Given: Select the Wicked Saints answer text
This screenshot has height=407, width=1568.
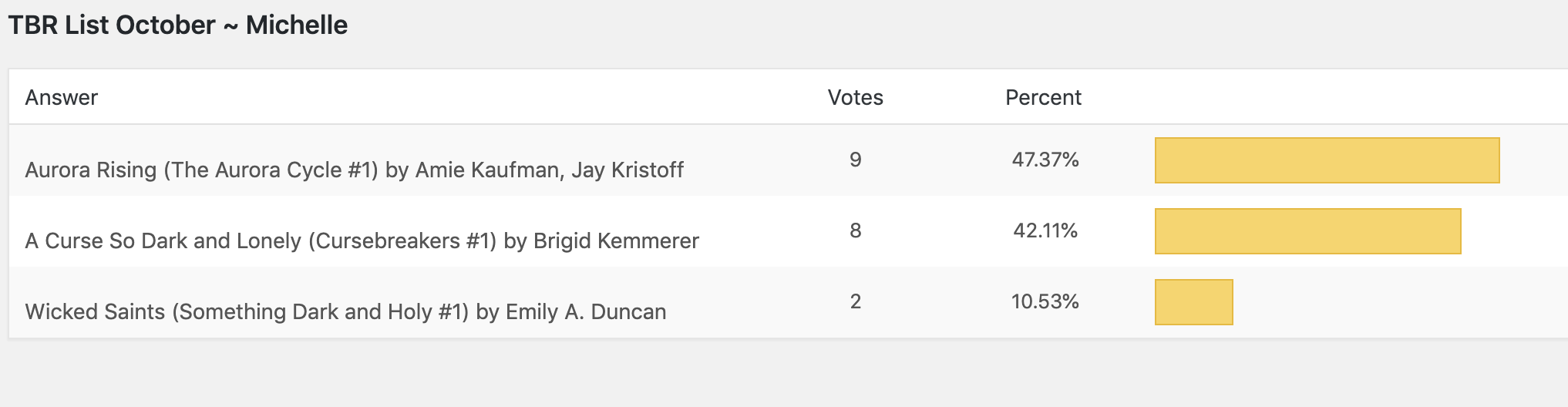Looking at the screenshot, I should 345,311.
